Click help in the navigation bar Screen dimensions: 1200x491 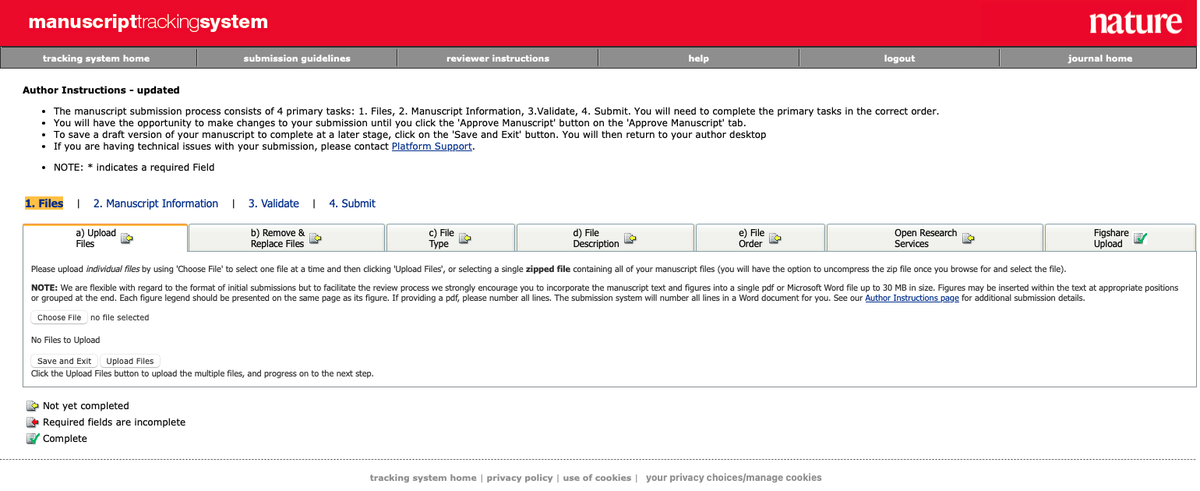(x=699, y=58)
